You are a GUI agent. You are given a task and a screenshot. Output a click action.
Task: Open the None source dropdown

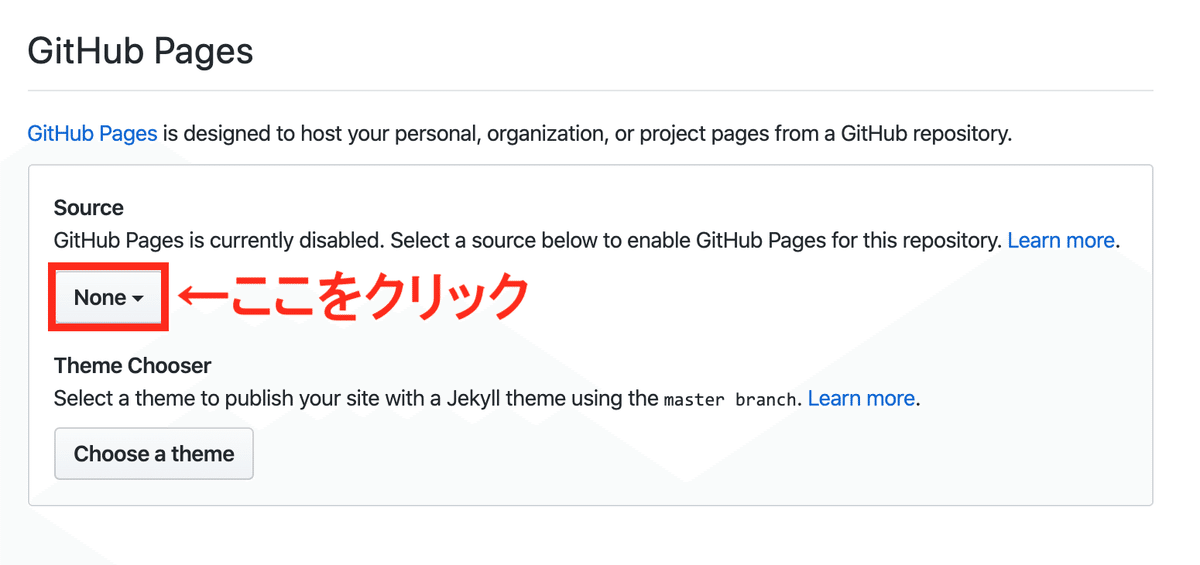pyautogui.click(x=109, y=298)
